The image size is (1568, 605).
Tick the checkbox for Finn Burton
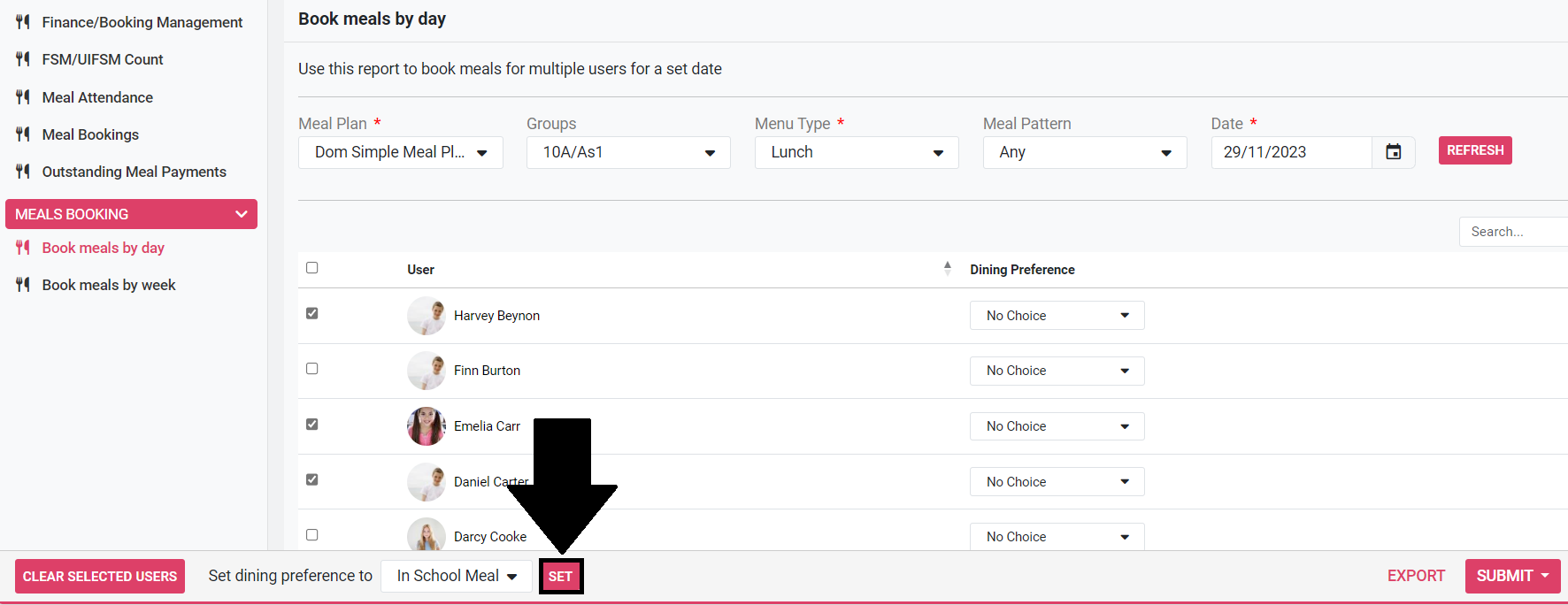tap(312, 369)
